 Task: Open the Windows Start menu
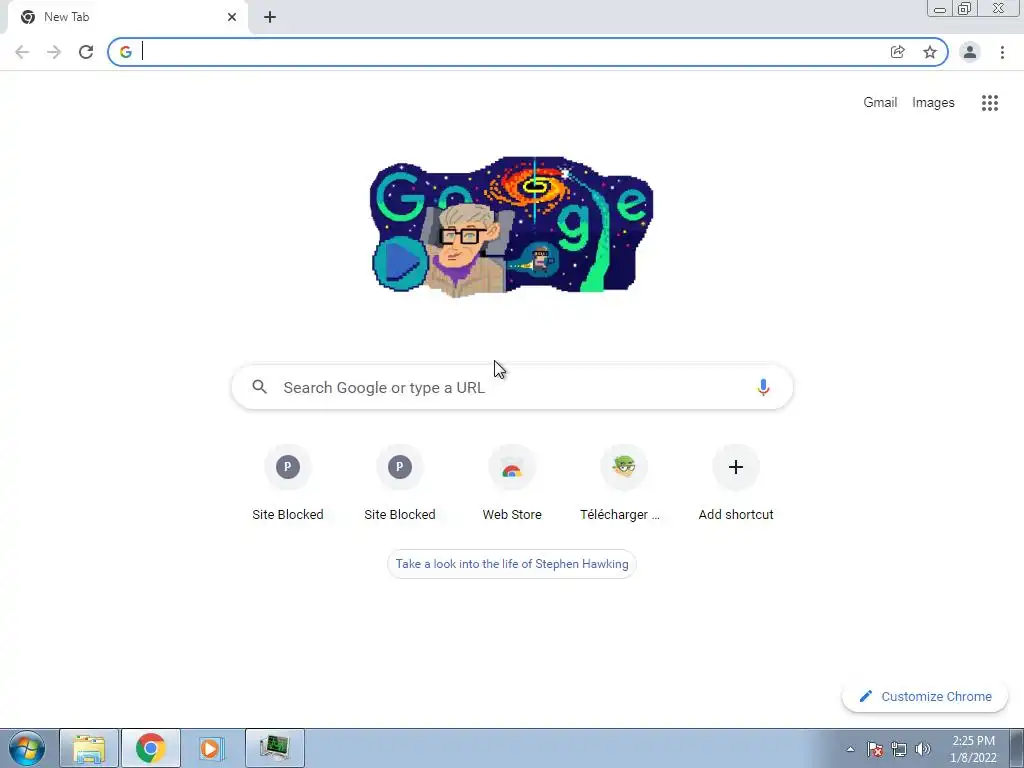pos(27,748)
